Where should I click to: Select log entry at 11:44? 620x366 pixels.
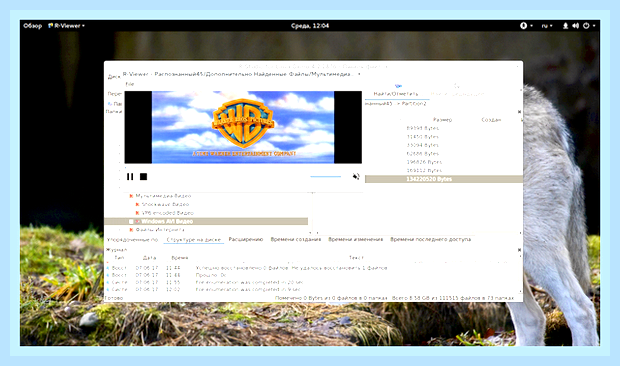(312, 268)
